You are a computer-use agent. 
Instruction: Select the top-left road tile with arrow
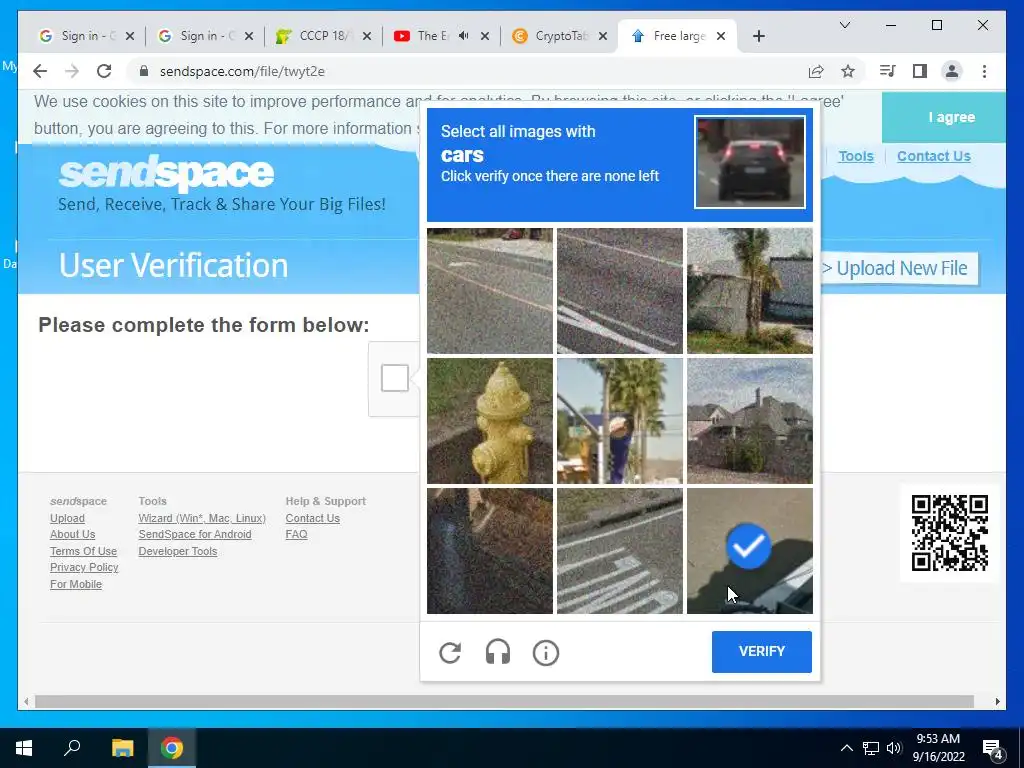coord(490,291)
